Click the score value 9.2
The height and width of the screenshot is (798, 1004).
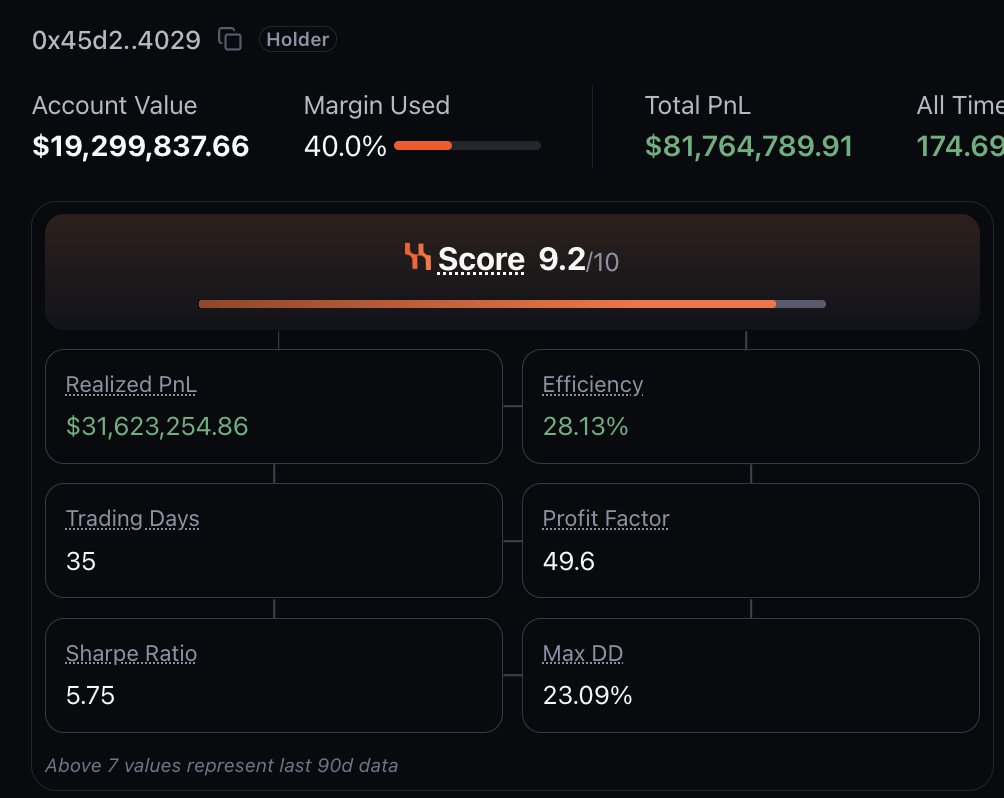coord(562,259)
